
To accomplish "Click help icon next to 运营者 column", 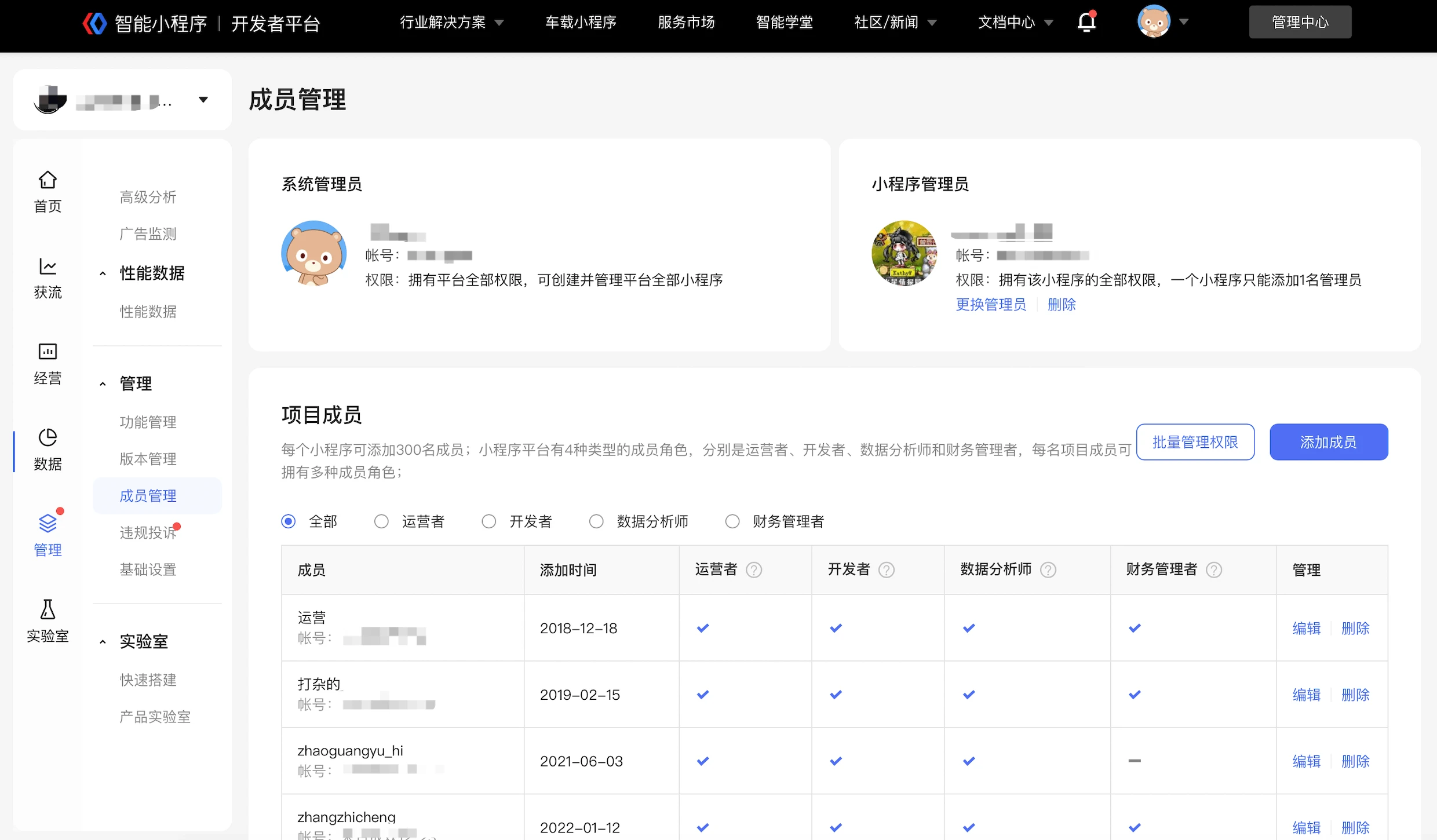I will tap(754, 570).
